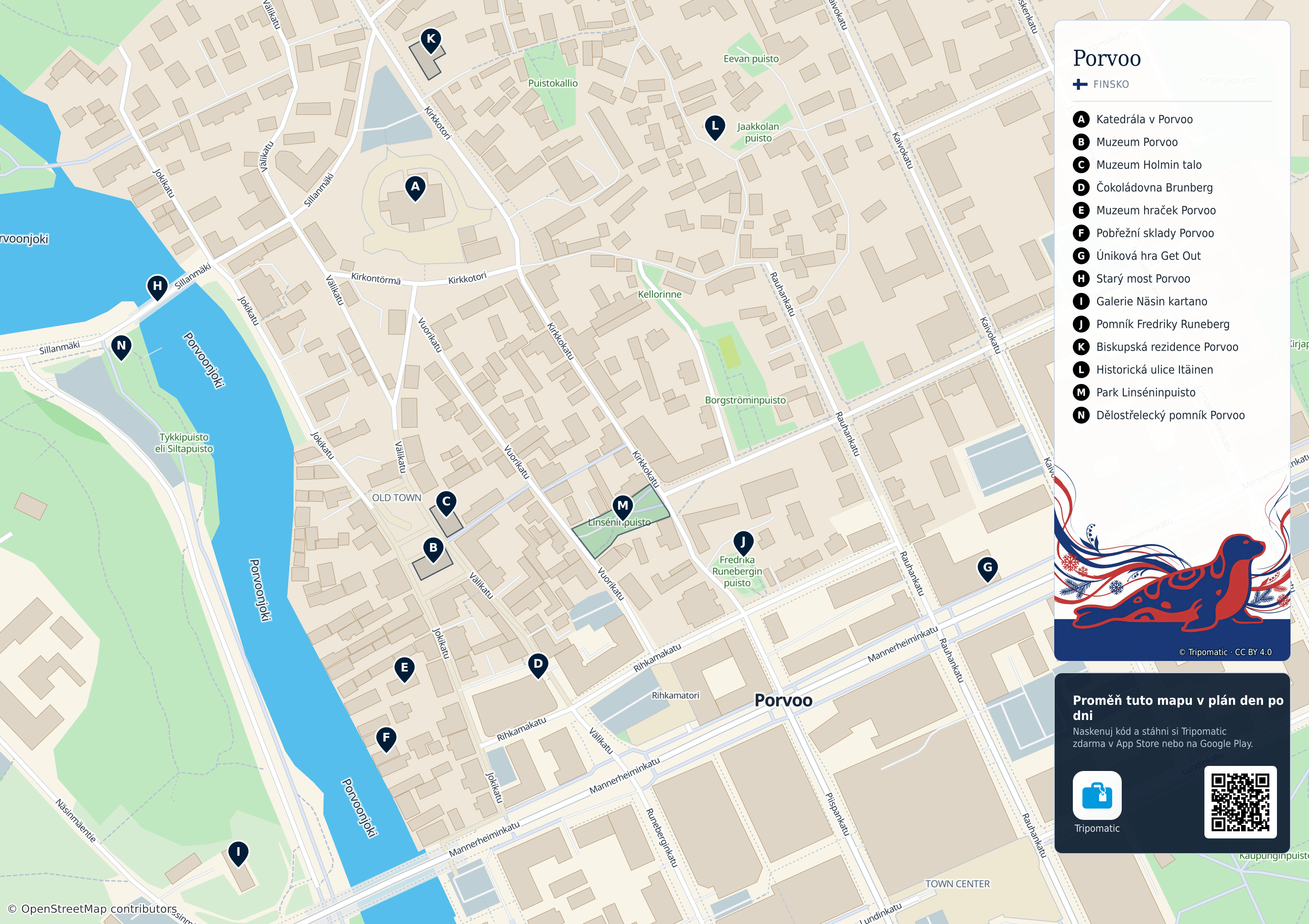
Task: Click map pin H on the old bridge
Action: [157, 288]
